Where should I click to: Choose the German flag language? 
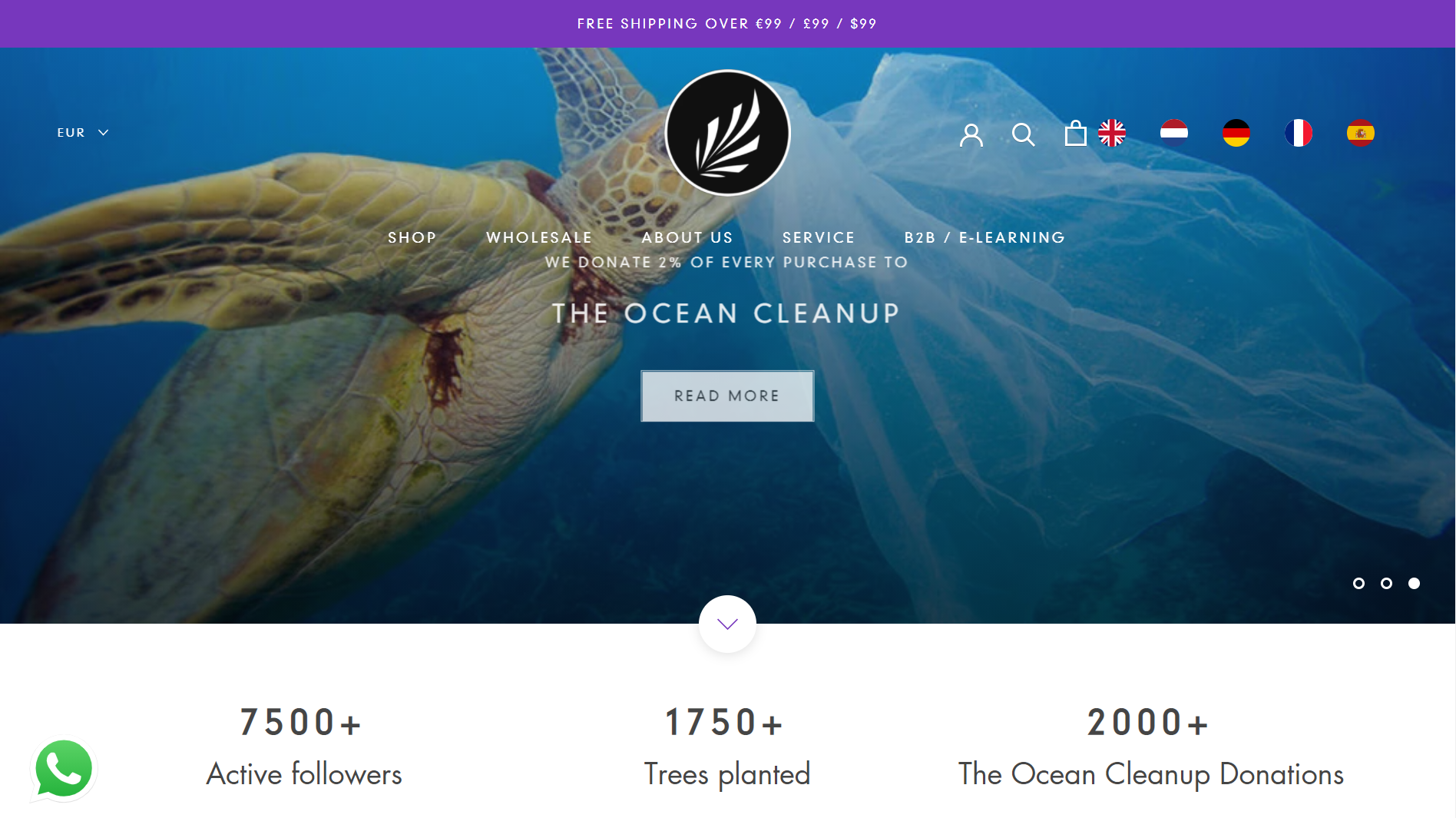click(1236, 133)
